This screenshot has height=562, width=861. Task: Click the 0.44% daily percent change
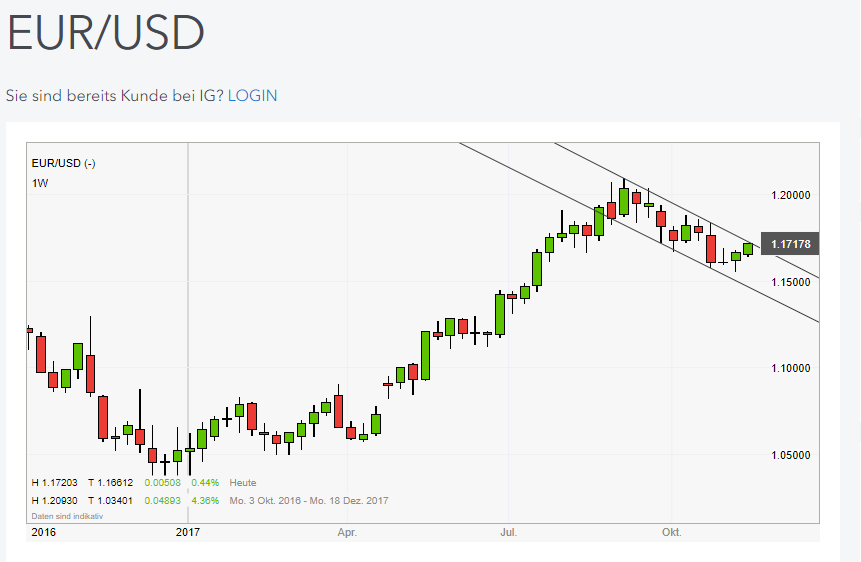pyautogui.click(x=205, y=482)
